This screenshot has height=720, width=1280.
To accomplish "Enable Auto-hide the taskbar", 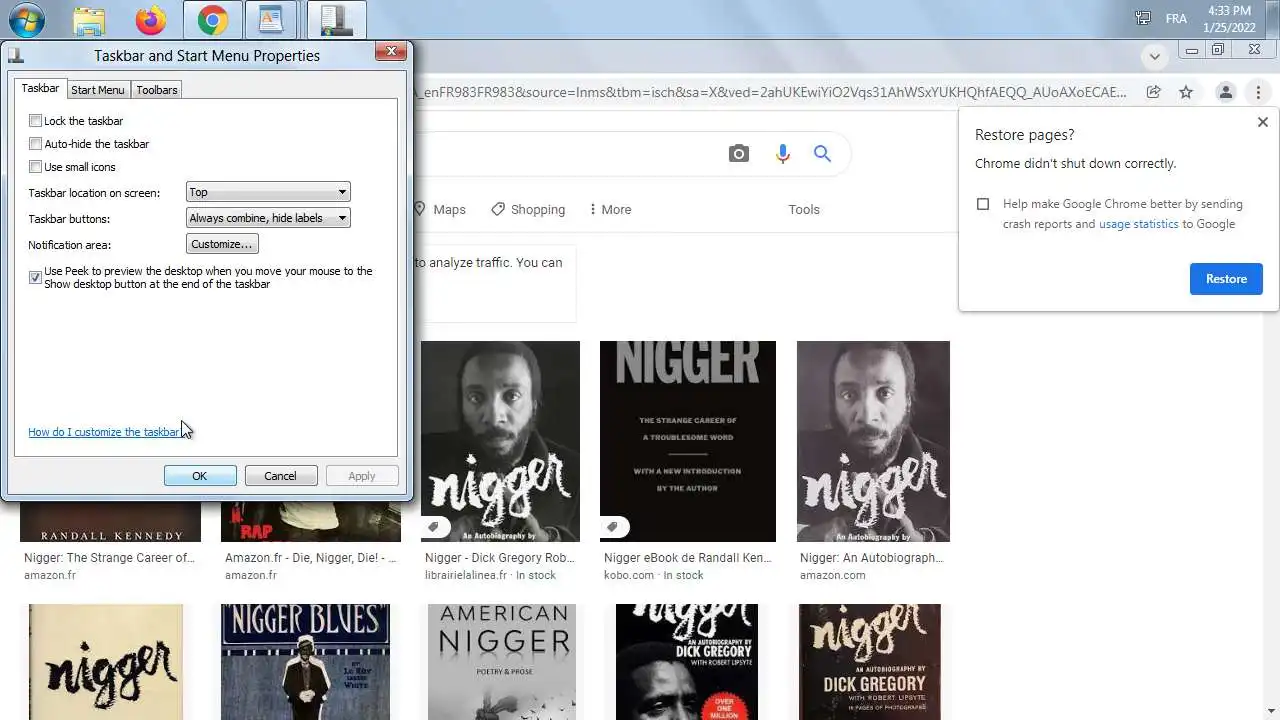I will (x=36, y=144).
